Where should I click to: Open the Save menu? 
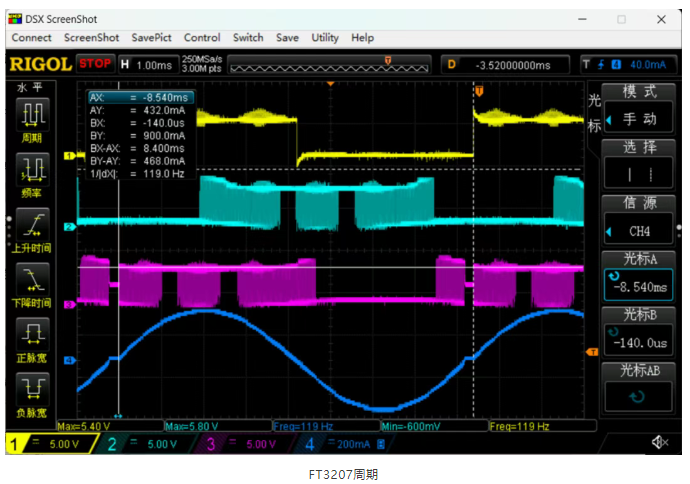pos(287,38)
